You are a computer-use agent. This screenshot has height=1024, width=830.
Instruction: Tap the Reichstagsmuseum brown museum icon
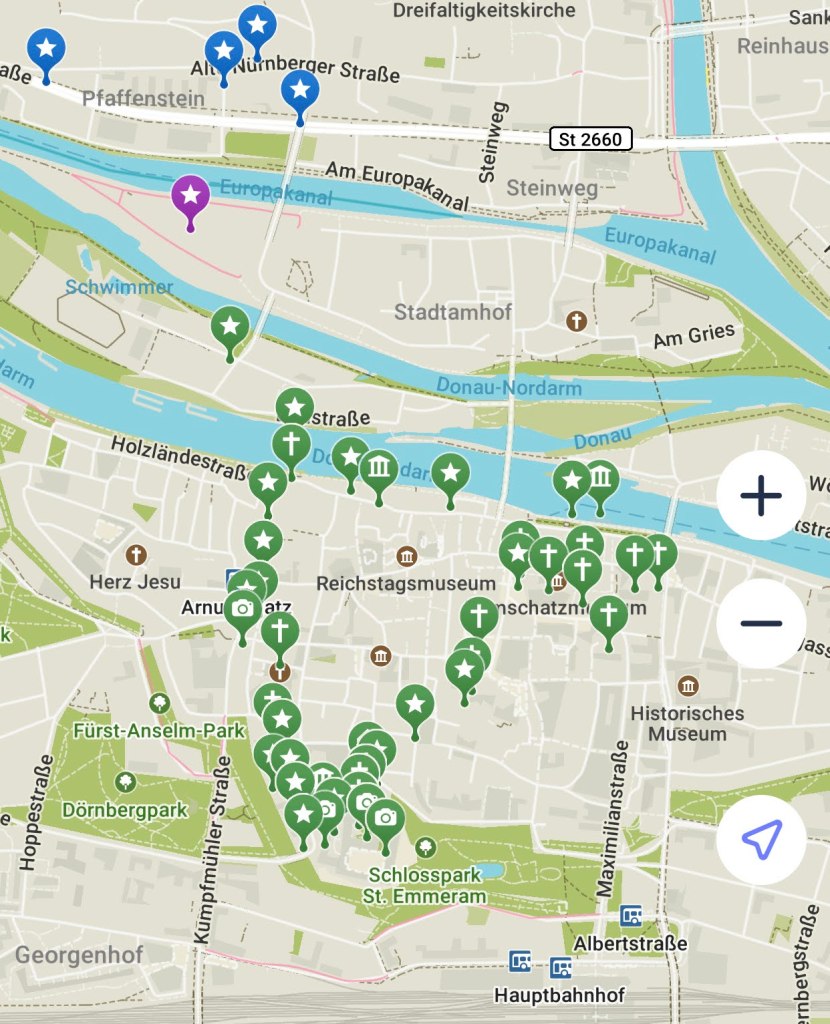click(x=407, y=556)
